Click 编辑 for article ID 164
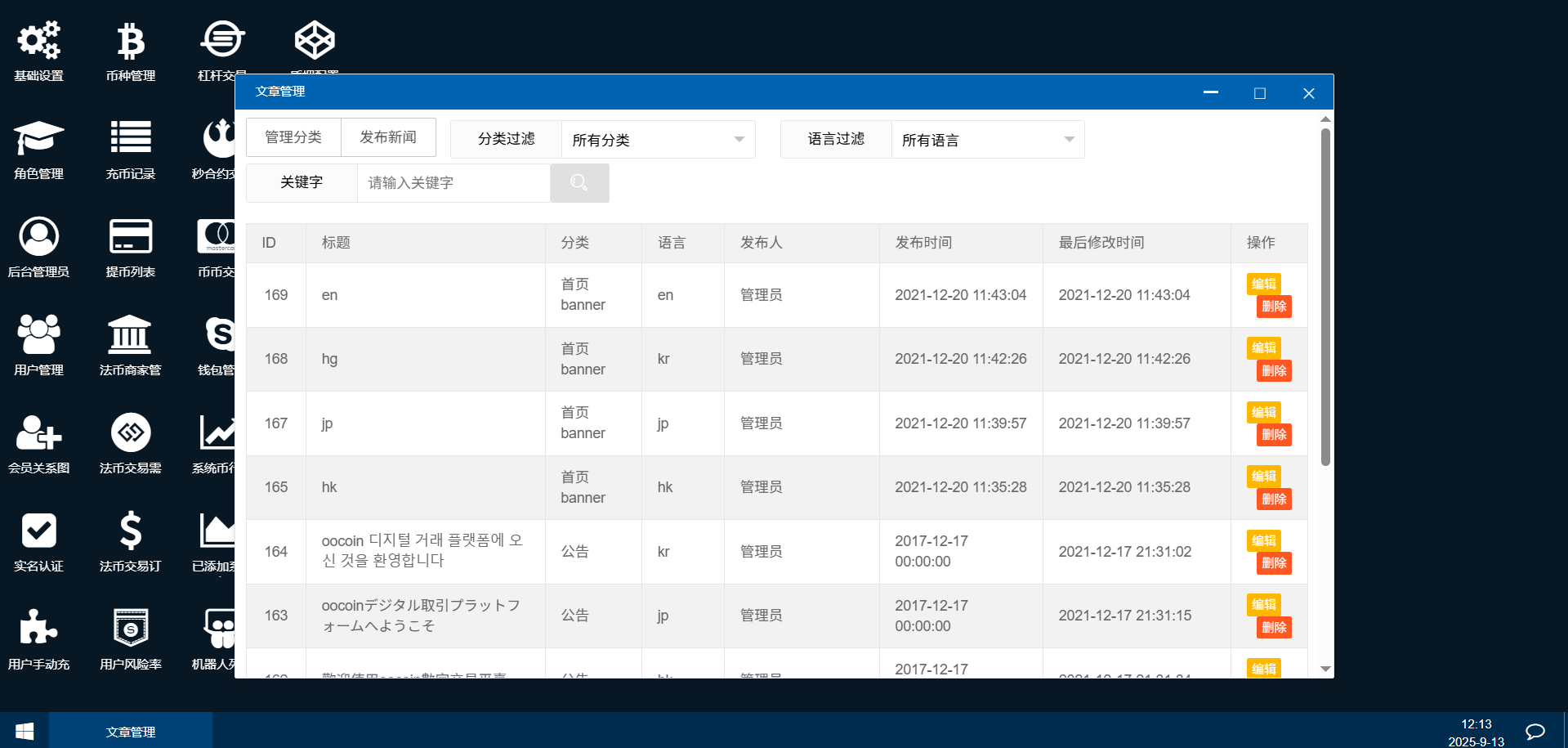This screenshot has width=1568, height=748. (x=1263, y=540)
